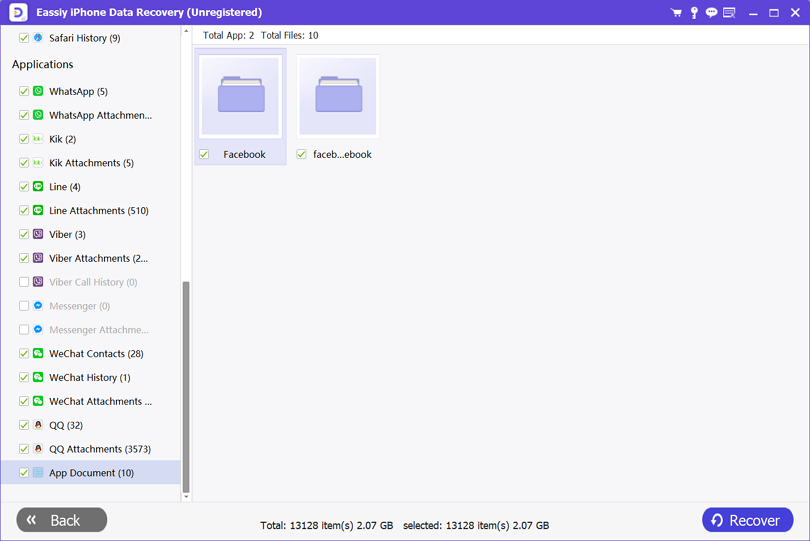Open the faceb...ebook folder thumbnail
The width and height of the screenshot is (810, 541).
[x=338, y=96]
